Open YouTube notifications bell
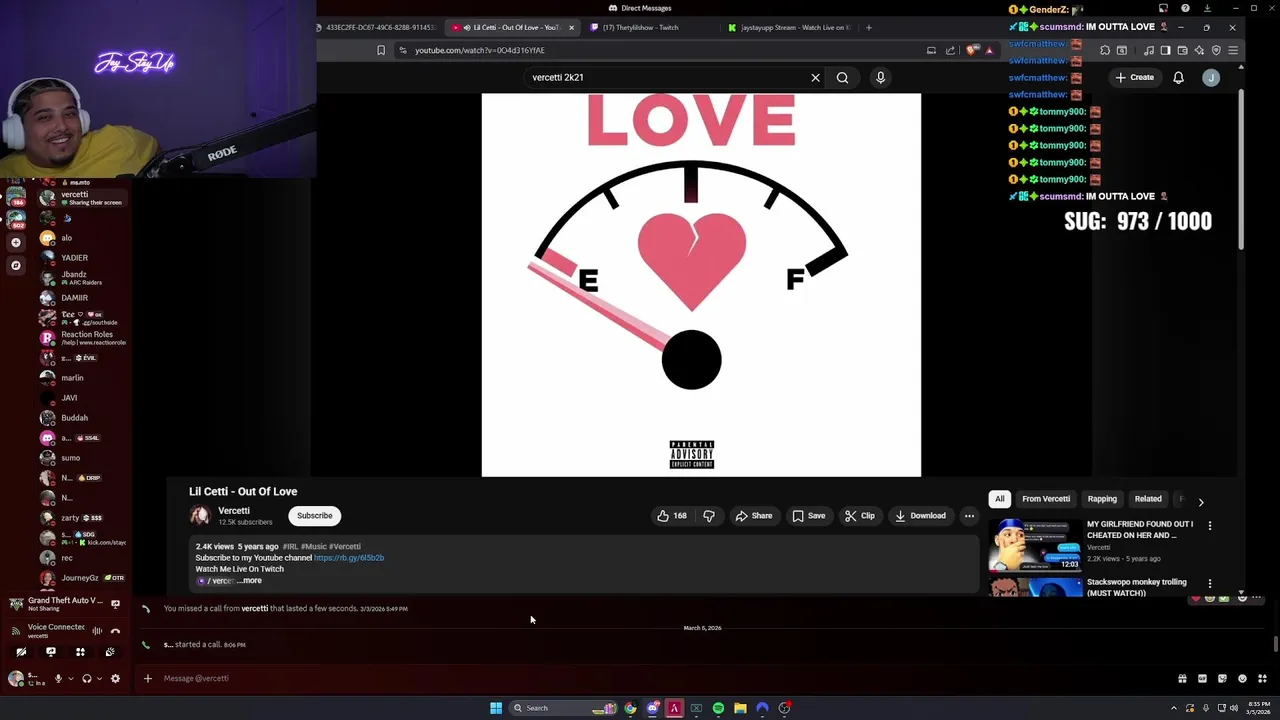 pos(1178,77)
